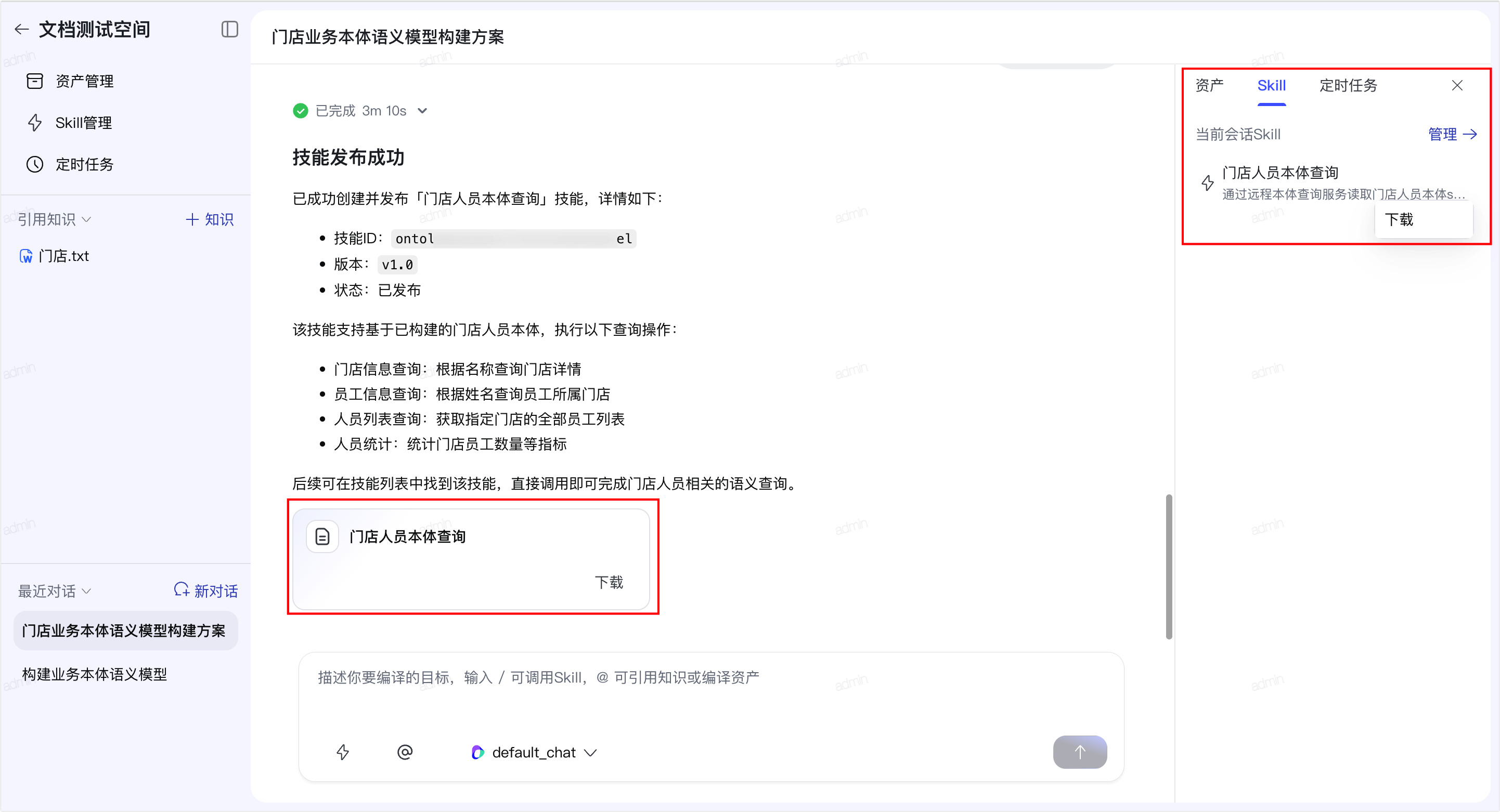This screenshot has height=812, width=1500.
Task: Click the Skill管理 lightning icon
Action: 35,123
